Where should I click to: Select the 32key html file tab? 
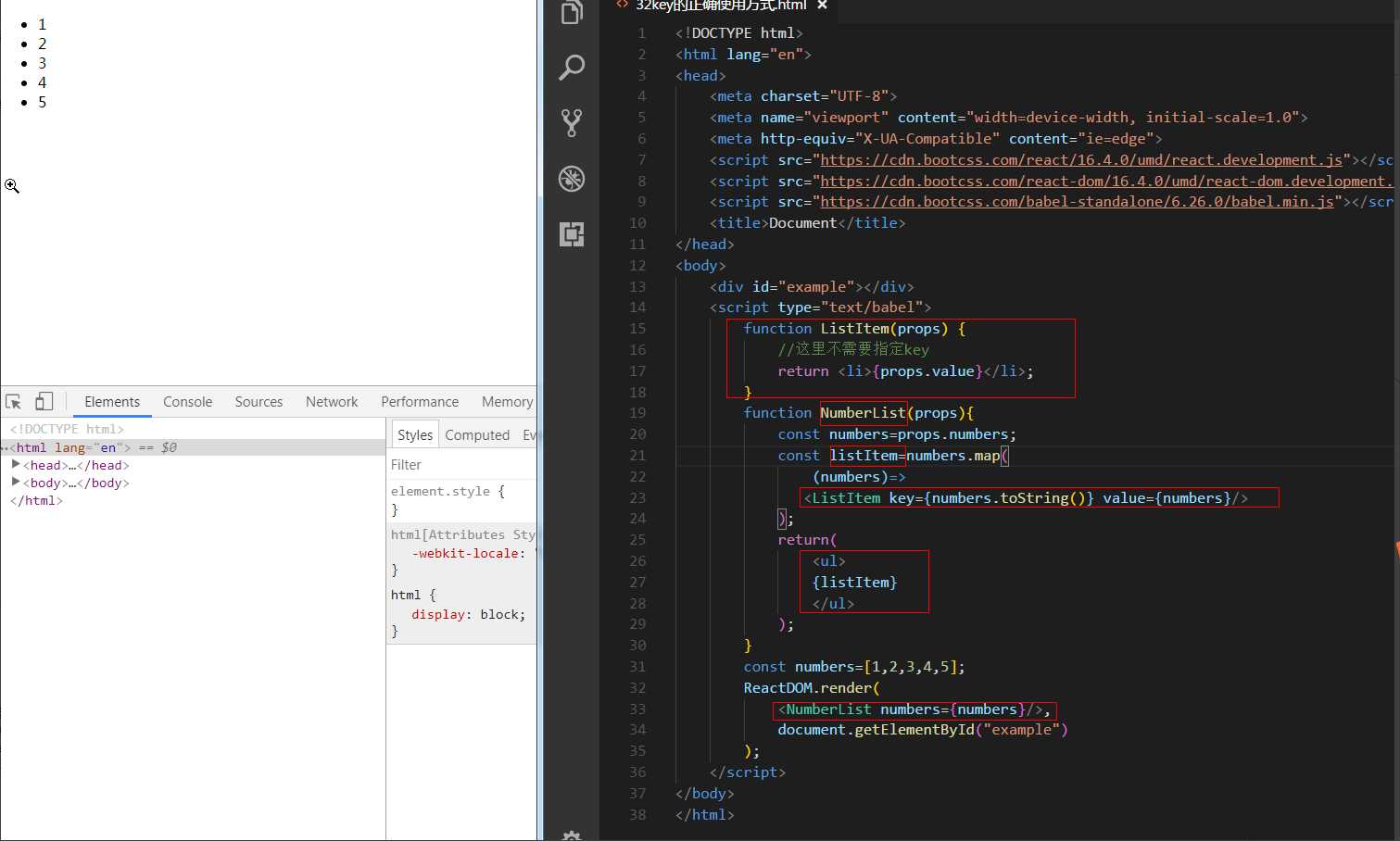click(721, 6)
